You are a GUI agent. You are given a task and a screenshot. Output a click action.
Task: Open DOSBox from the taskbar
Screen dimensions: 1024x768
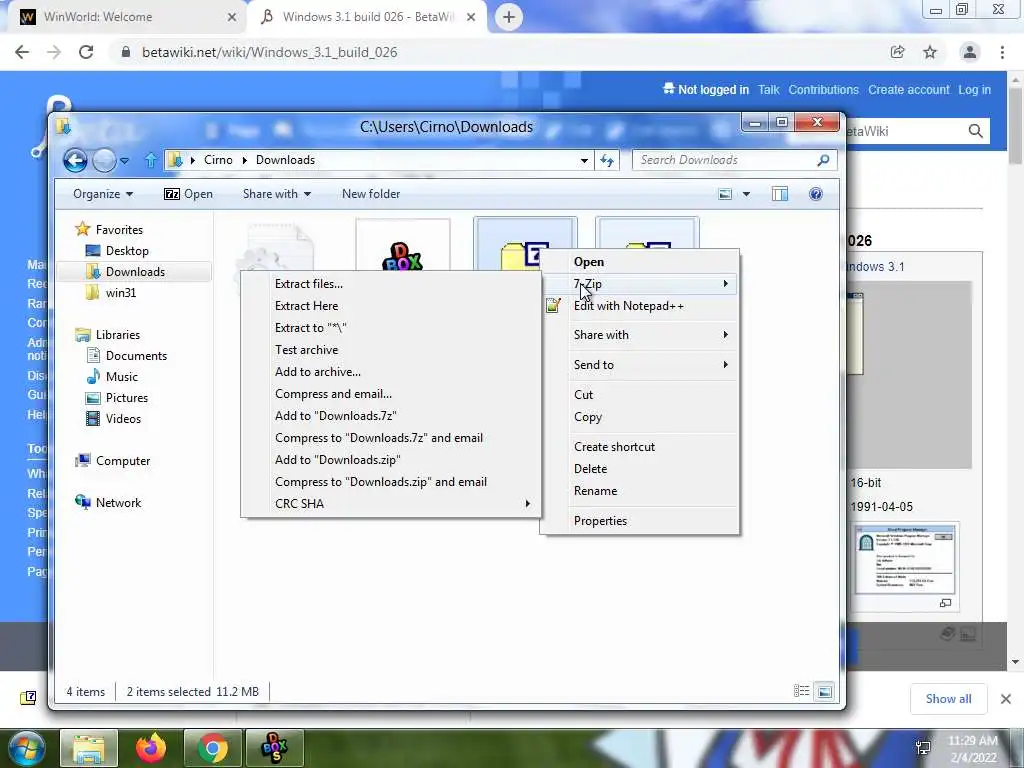[x=274, y=748]
